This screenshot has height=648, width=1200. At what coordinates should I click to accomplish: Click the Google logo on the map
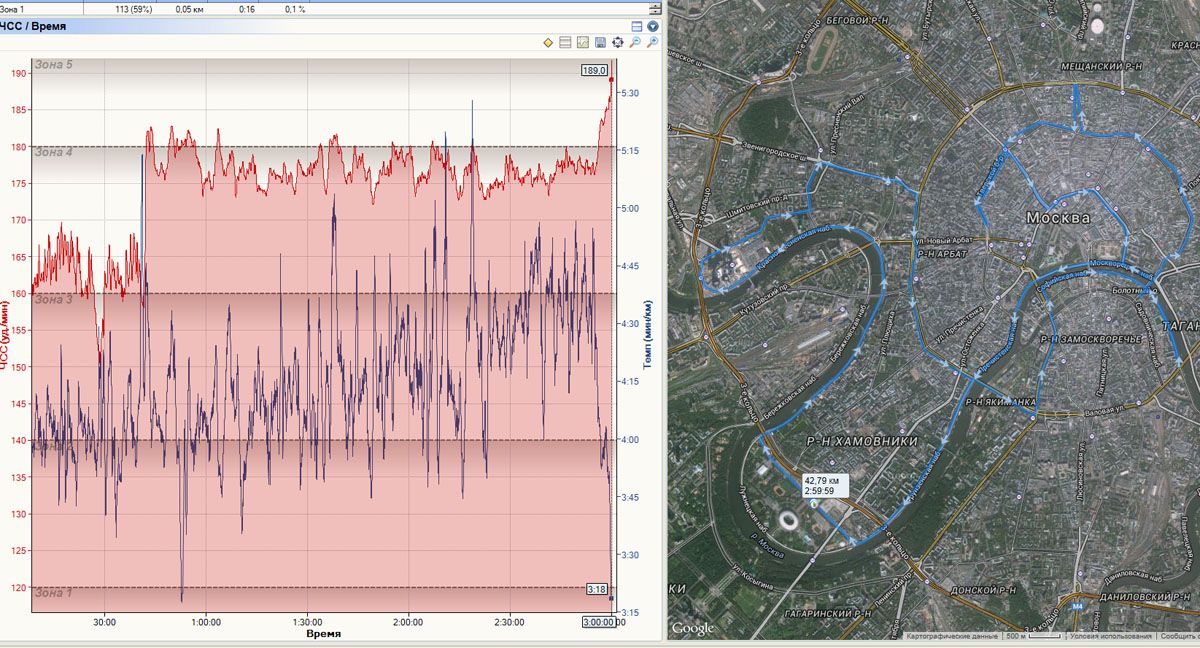tap(692, 629)
